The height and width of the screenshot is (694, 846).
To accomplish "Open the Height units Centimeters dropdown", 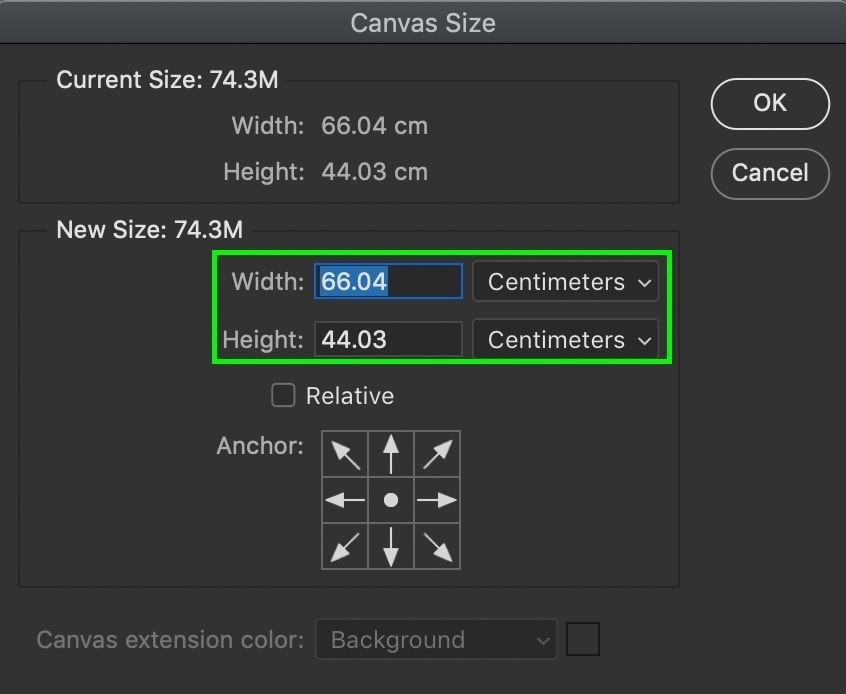I will [565, 340].
